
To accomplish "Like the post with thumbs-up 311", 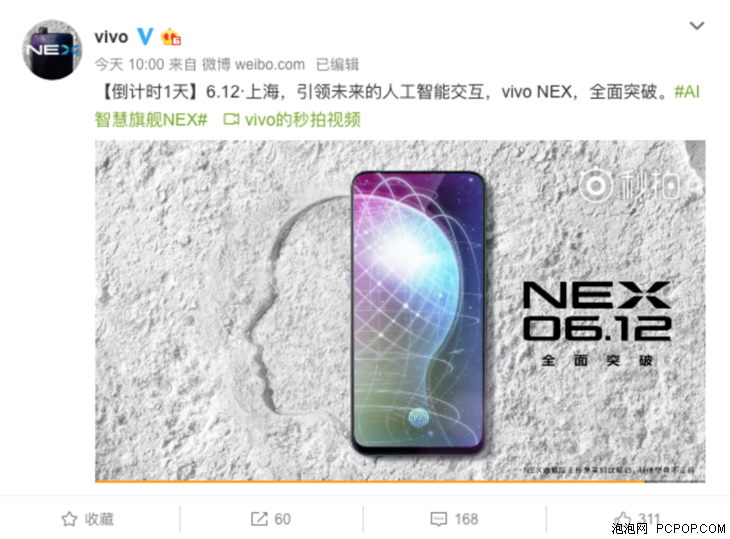I will (637, 519).
